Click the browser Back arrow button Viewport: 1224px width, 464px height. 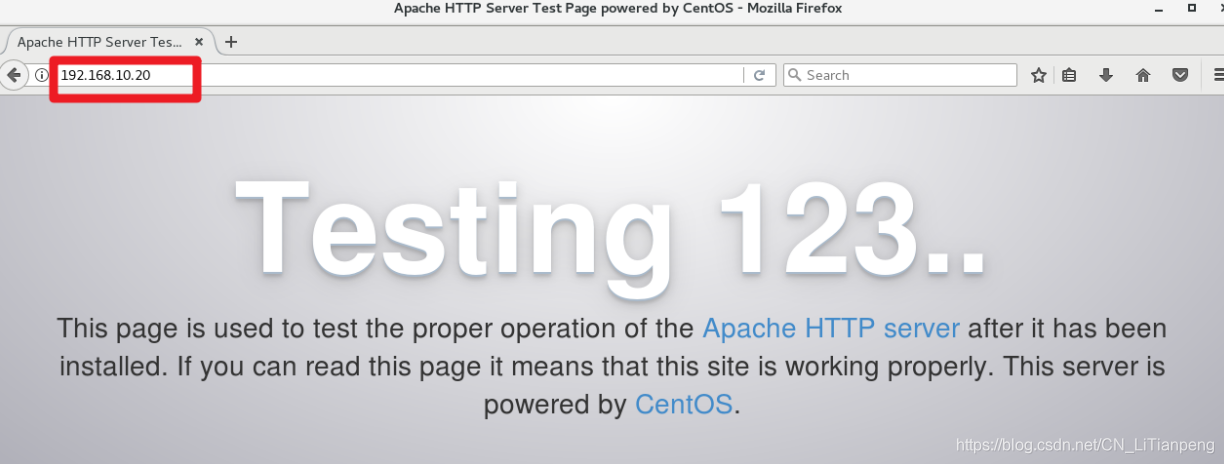[13, 75]
